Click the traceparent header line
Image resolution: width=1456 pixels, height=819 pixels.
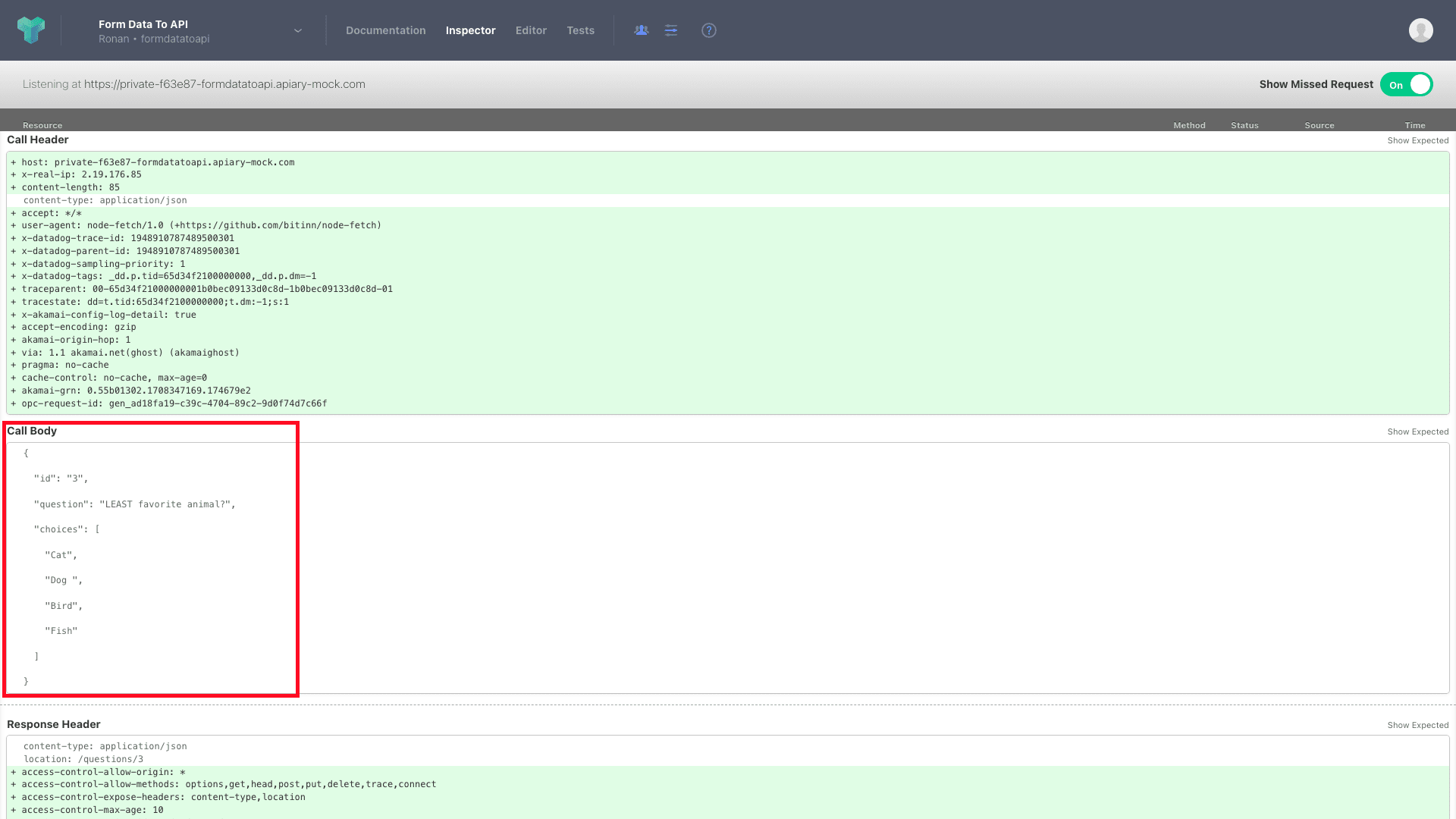(728, 289)
